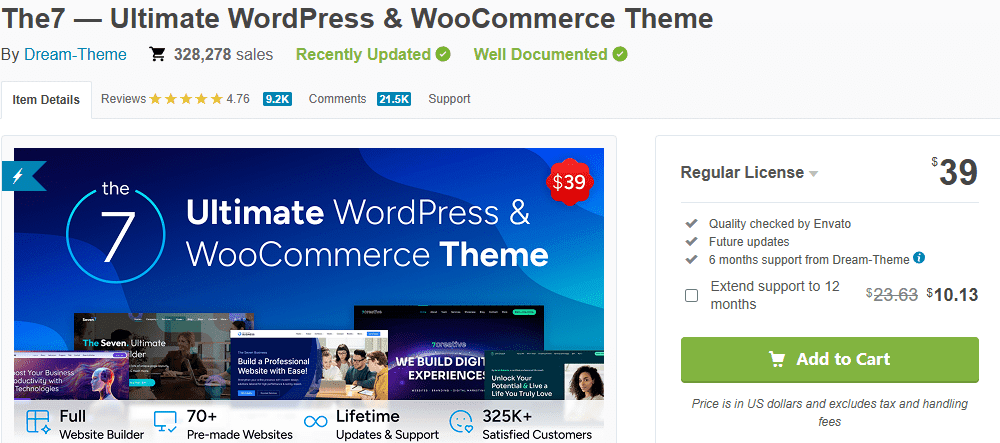Open the Reviews tab
The width and height of the screenshot is (1000, 443).
coord(124,99)
